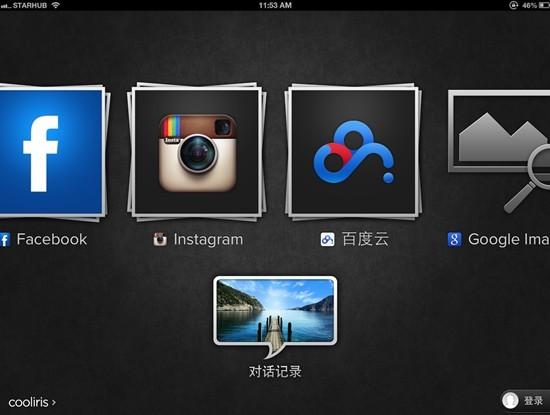This screenshot has height=415, width=550.
Task: Click small Baidu cloud icon beside 百度云
Action: click(x=327, y=240)
